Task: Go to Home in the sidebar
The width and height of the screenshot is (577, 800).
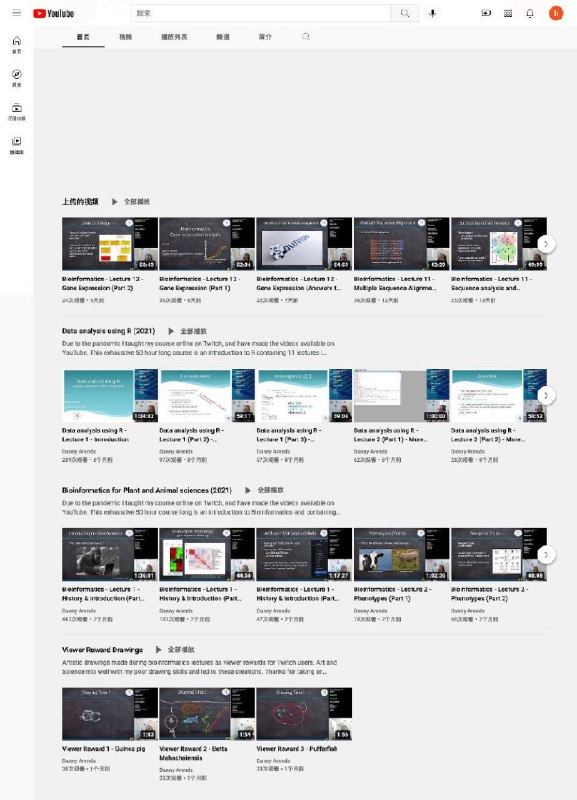Action: coord(17,45)
